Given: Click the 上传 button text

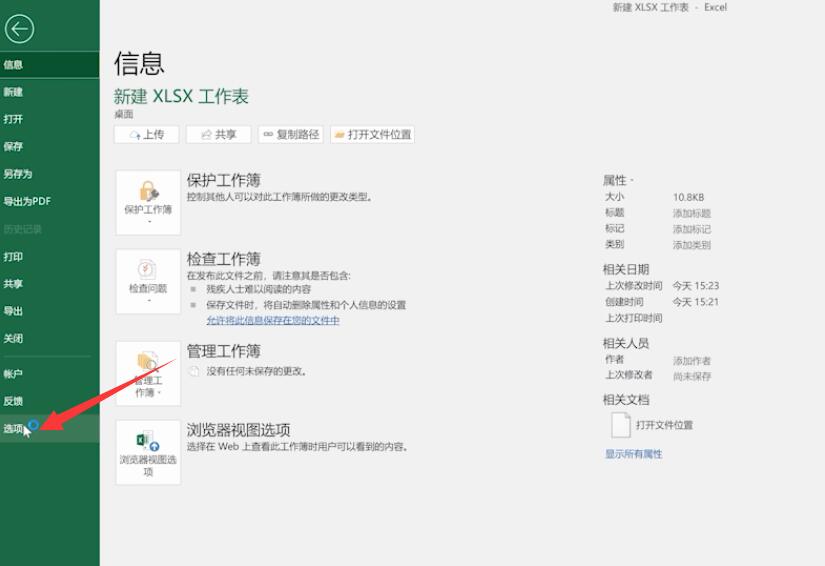Looking at the screenshot, I should 154,135.
